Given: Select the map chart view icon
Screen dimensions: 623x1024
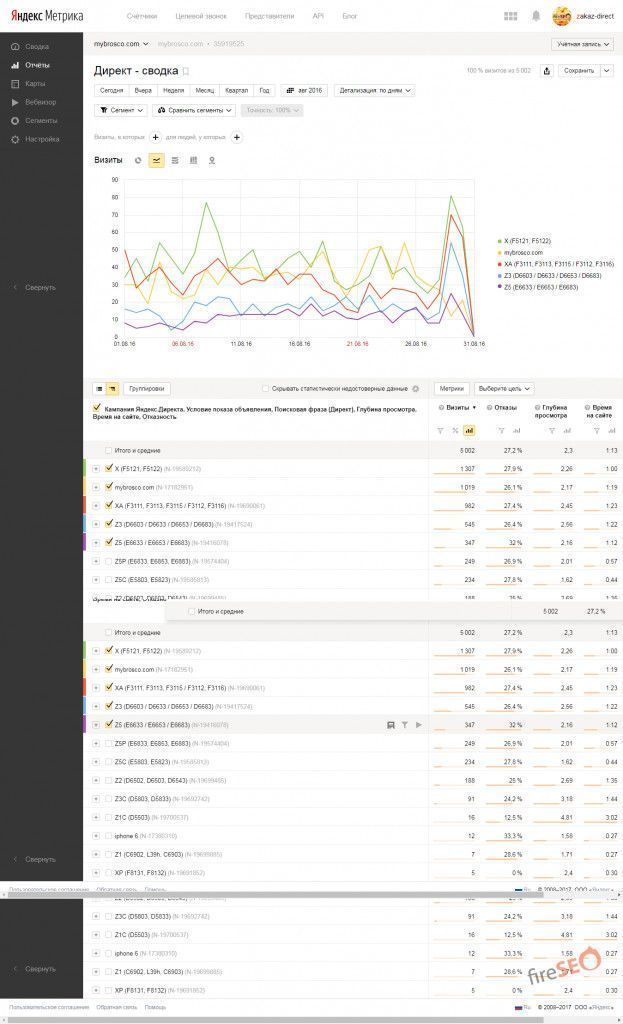Looking at the screenshot, I should pyautogui.click(x=211, y=160).
